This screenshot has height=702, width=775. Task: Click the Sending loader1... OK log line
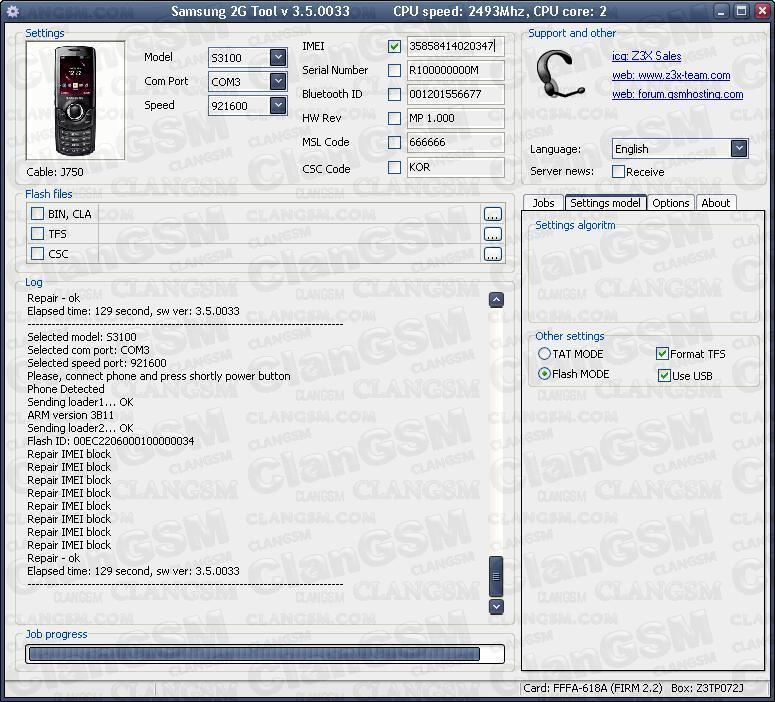click(80, 402)
